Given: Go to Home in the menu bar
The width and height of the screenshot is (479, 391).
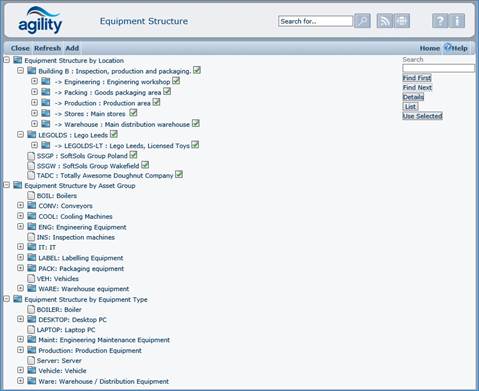Looking at the screenshot, I should point(430,48).
